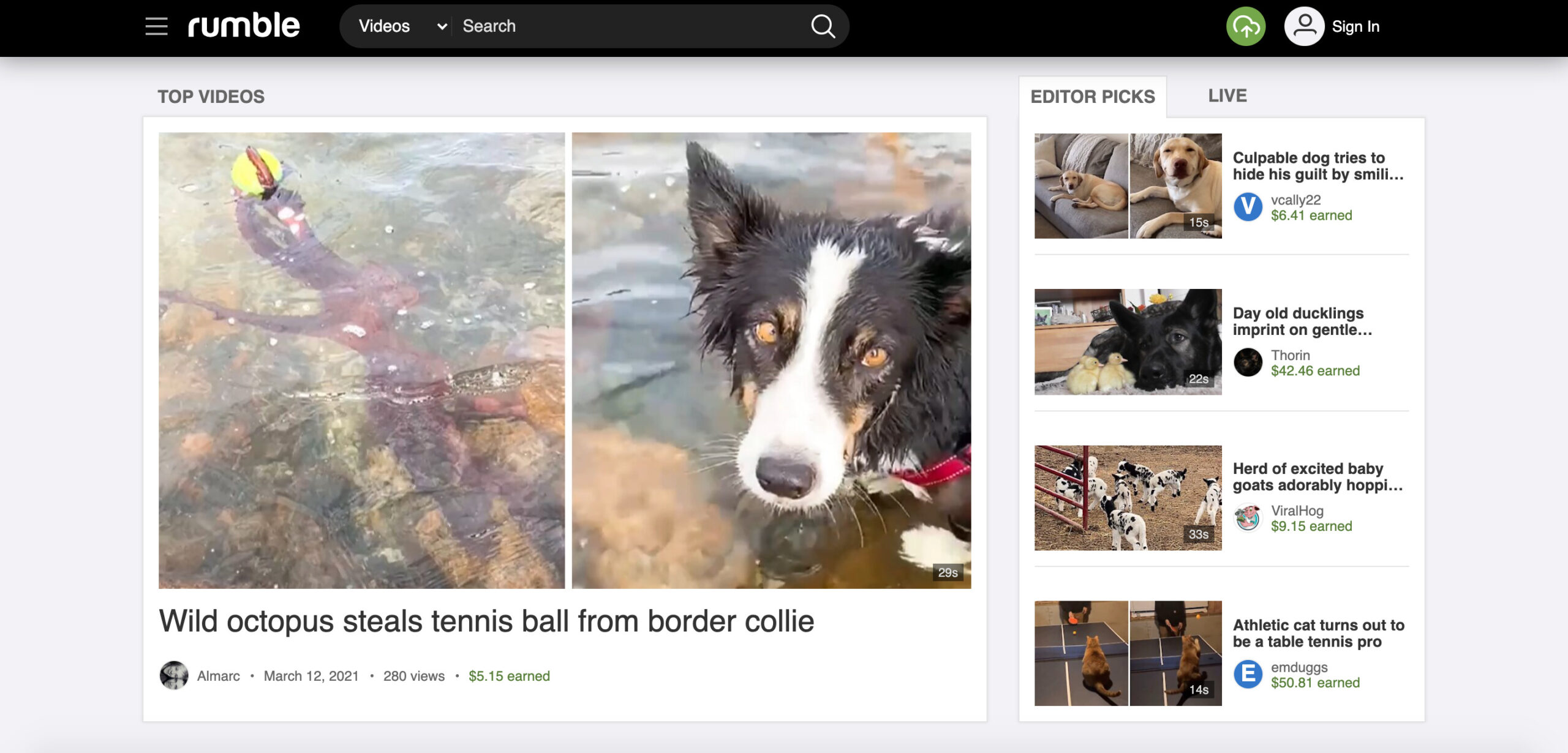Click the 'TOP VIDEOS' heading
Screen dimensions: 1568x753
211,97
